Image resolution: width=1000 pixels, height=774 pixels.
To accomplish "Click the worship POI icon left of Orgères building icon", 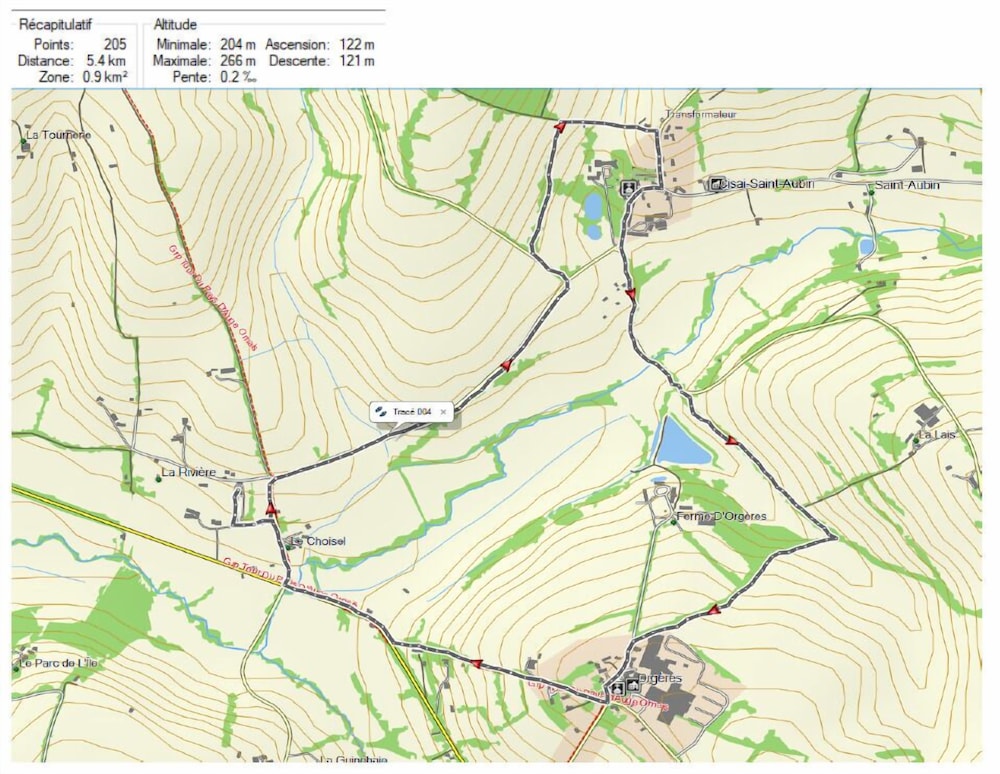I will [617, 688].
